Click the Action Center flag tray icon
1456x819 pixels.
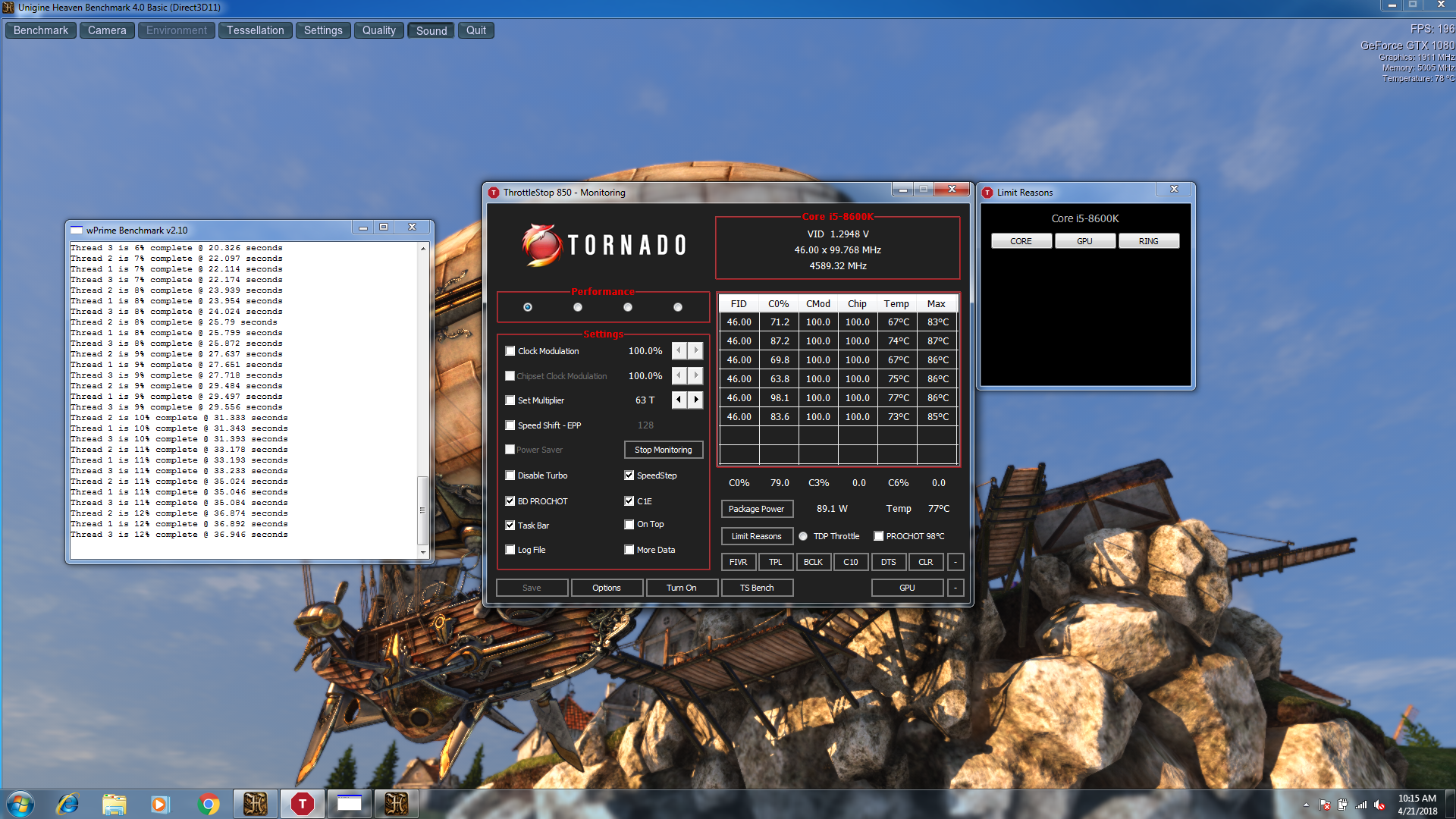(1325, 805)
